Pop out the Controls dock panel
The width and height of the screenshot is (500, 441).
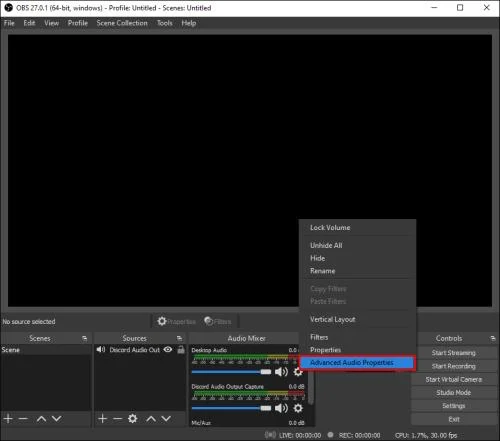(x=493, y=338)
